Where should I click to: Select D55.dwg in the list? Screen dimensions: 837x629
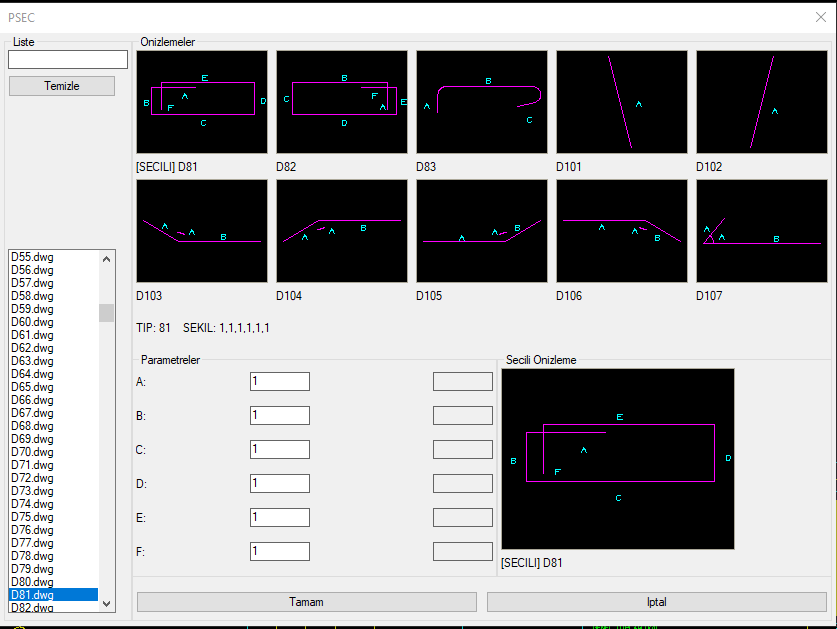coord(53,257)
